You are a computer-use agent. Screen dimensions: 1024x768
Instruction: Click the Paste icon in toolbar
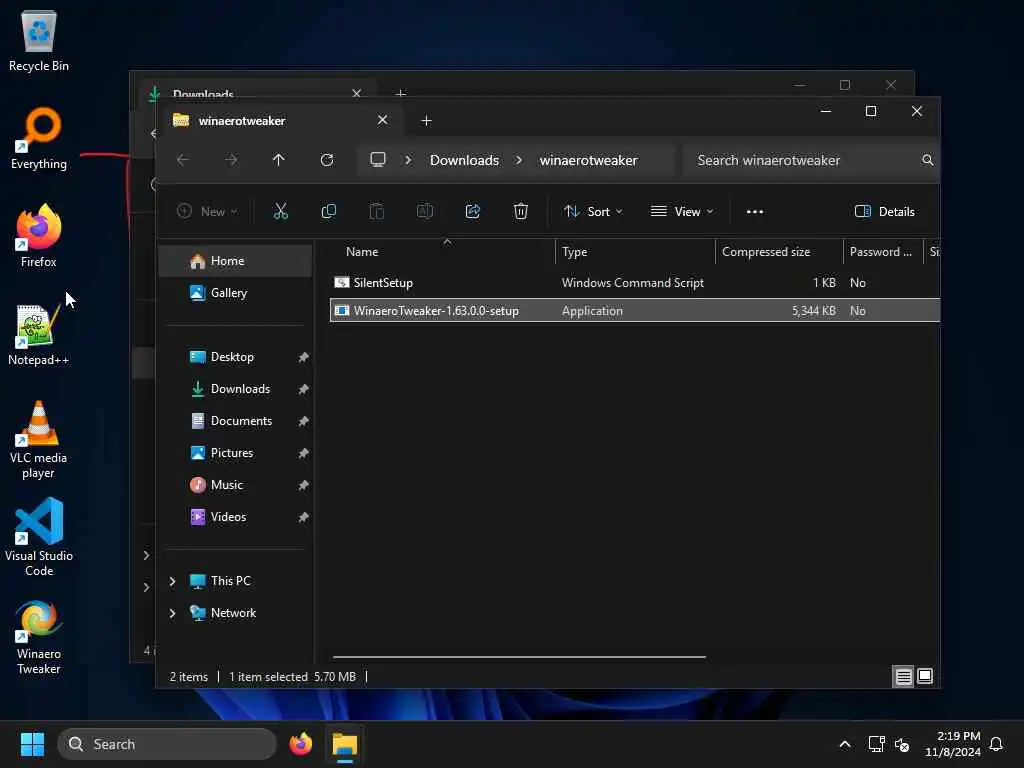pyautogui.click(x=377, y=211)
